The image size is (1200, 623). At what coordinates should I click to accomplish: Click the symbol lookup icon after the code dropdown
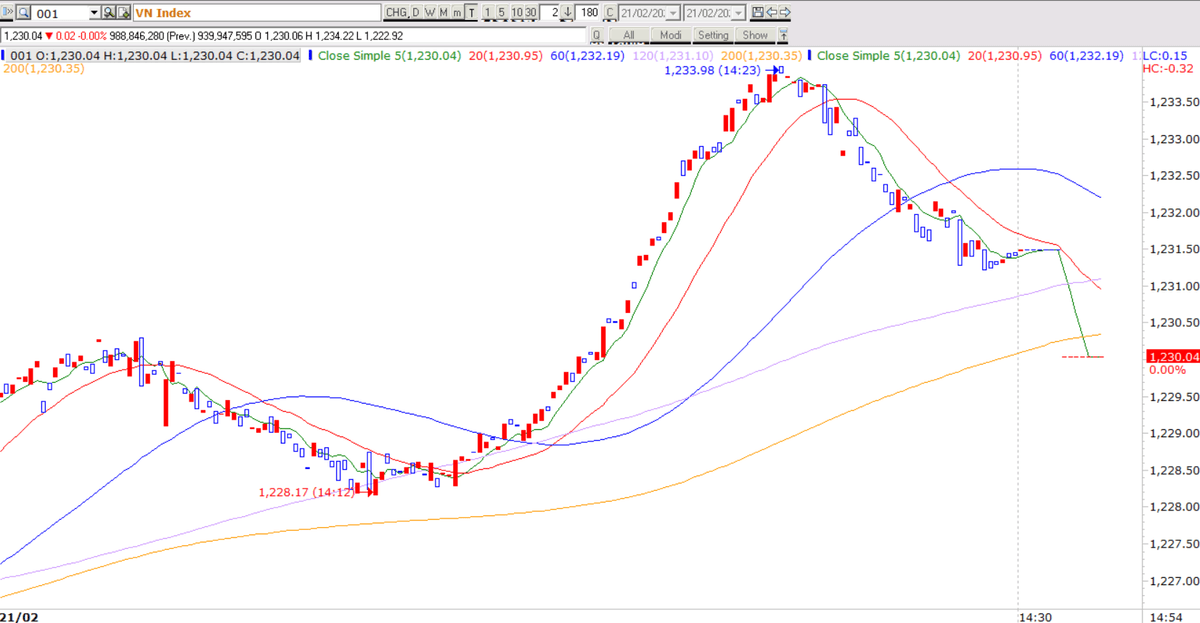tap(109, 13)
